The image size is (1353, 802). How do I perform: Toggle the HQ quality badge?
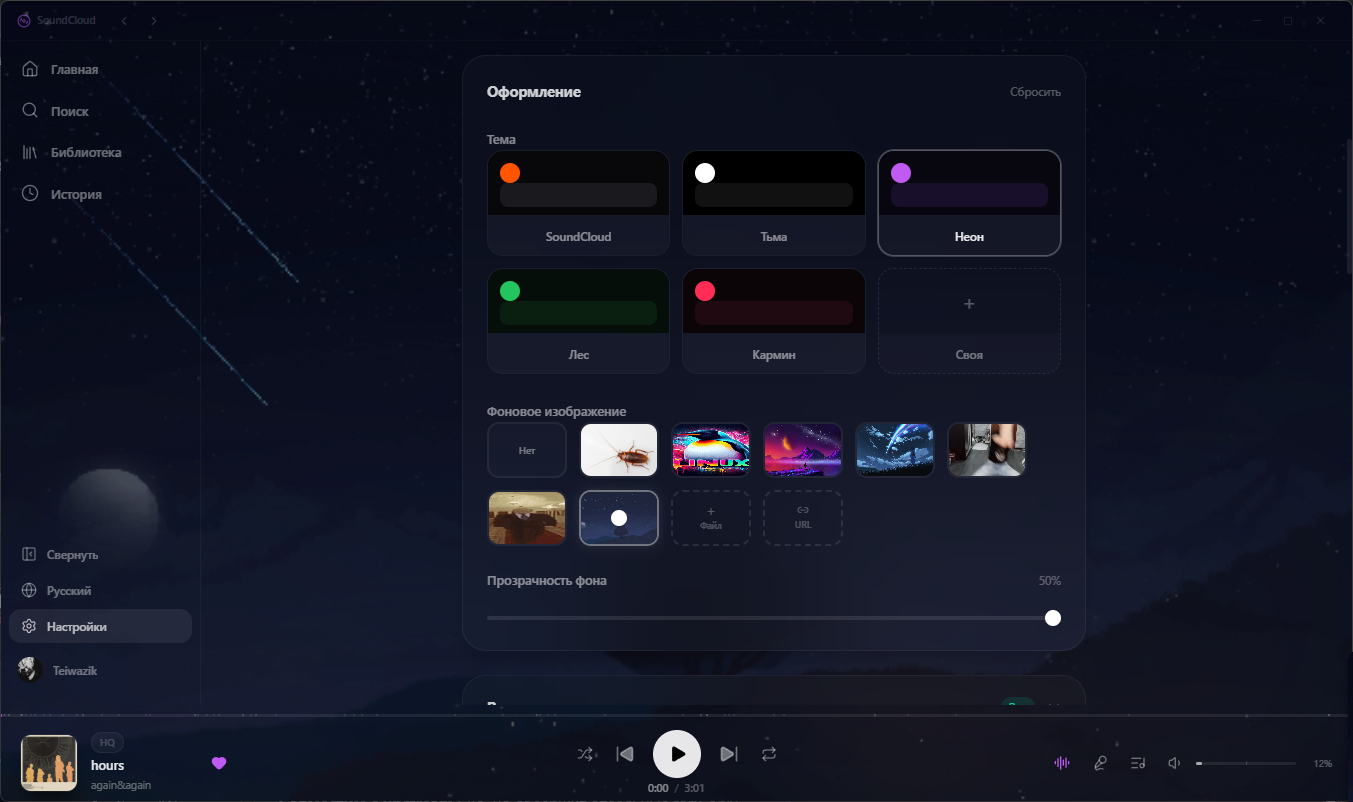[x=107, y=742]
